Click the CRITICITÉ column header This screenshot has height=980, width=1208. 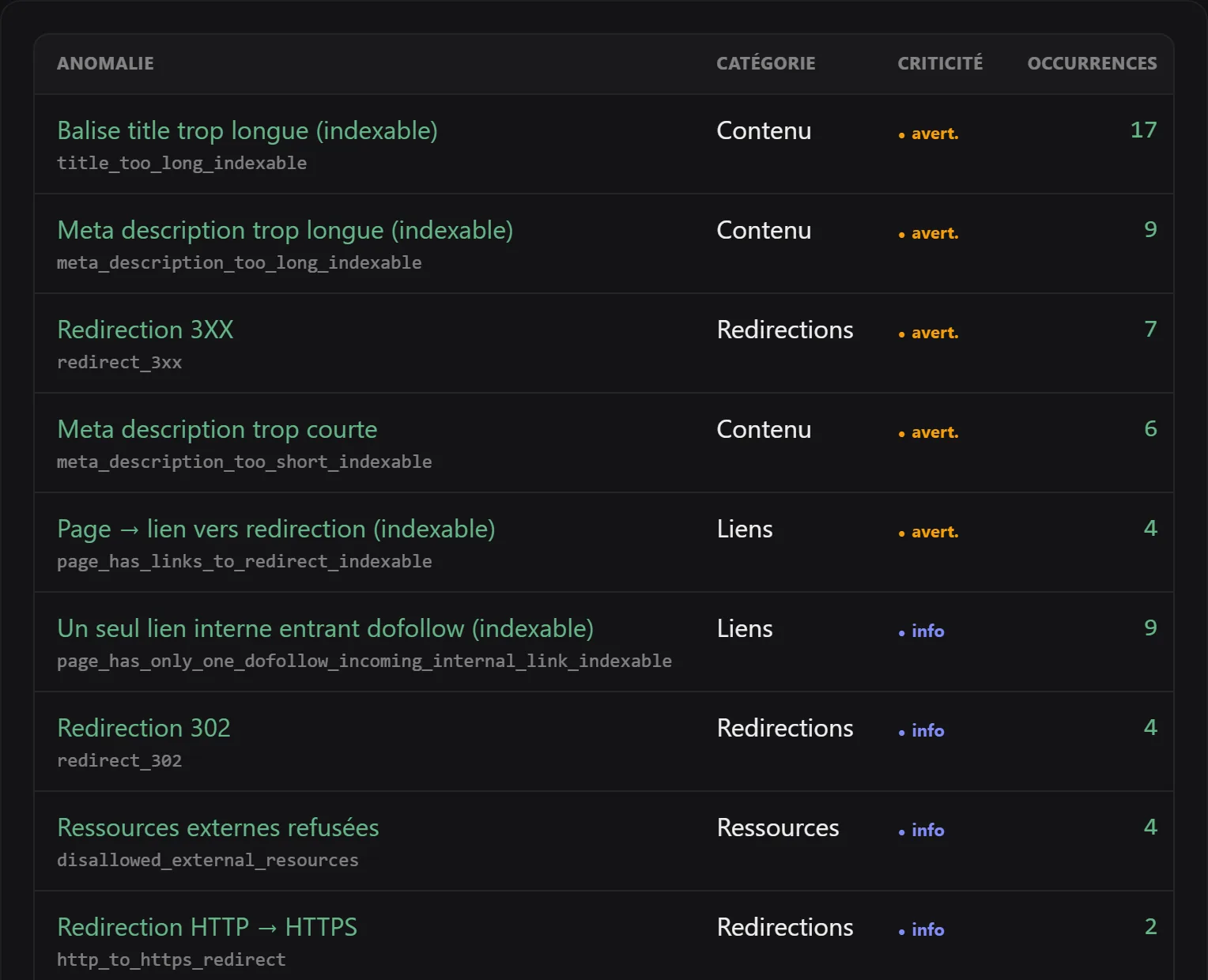(x=940, y=63)
